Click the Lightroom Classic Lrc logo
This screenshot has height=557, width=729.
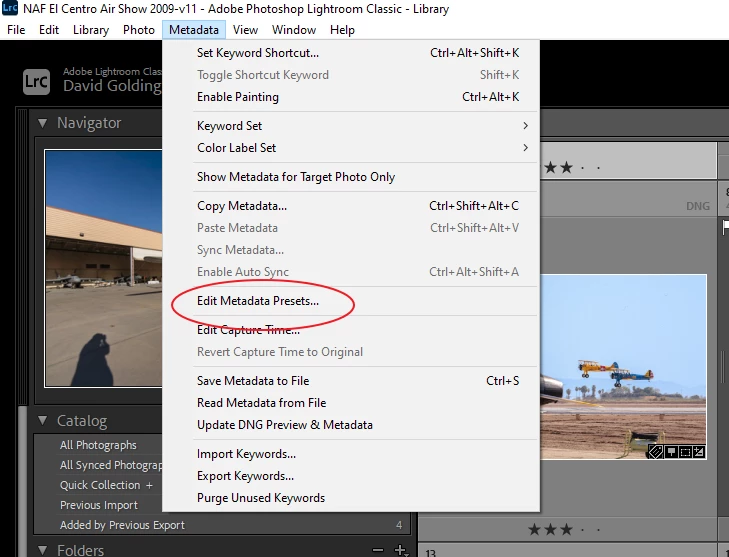[36, 82]
